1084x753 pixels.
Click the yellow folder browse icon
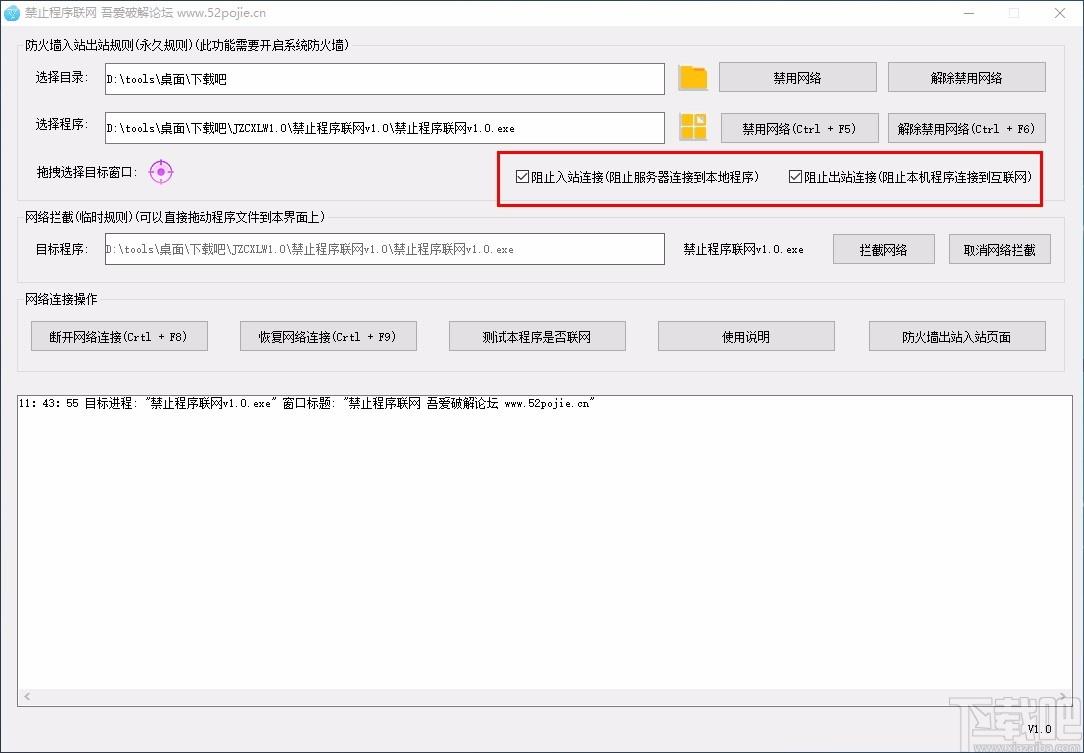[693, 77]
